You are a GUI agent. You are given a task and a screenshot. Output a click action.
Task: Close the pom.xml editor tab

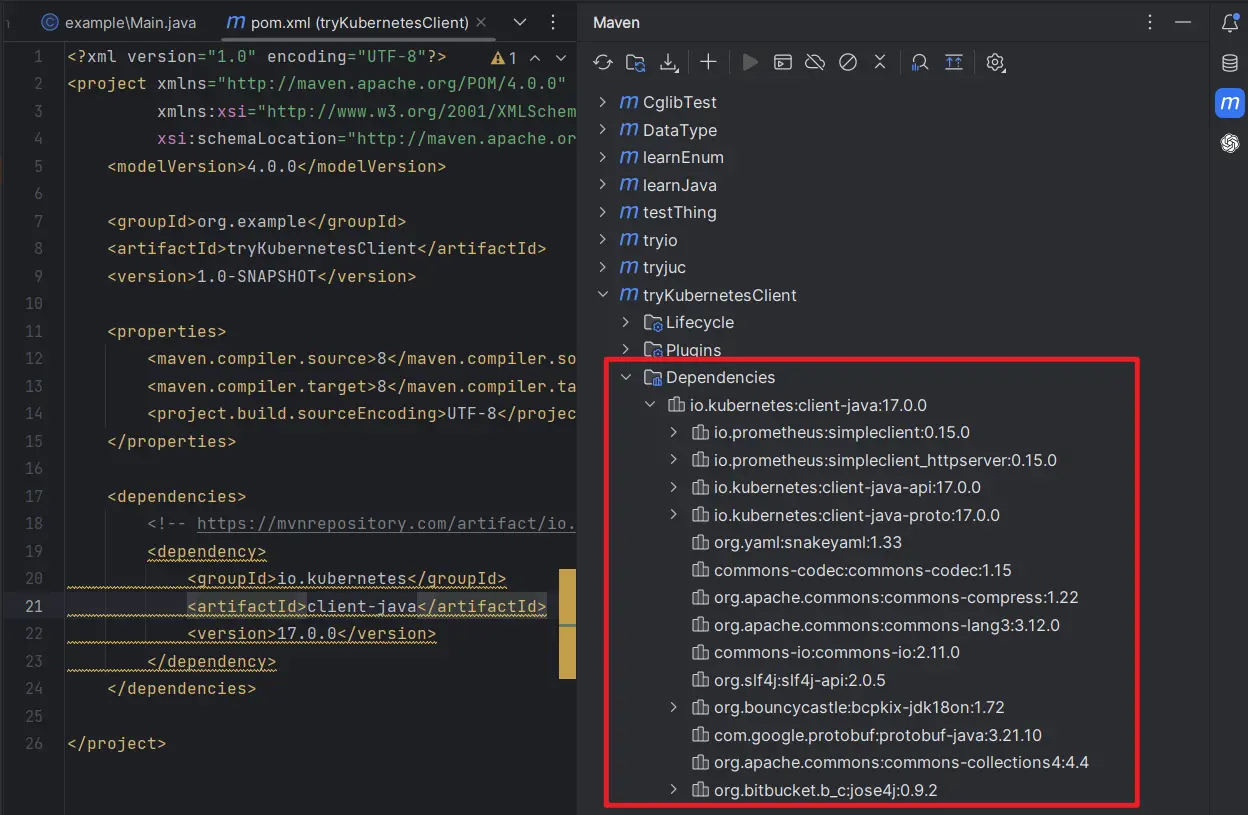480,22
